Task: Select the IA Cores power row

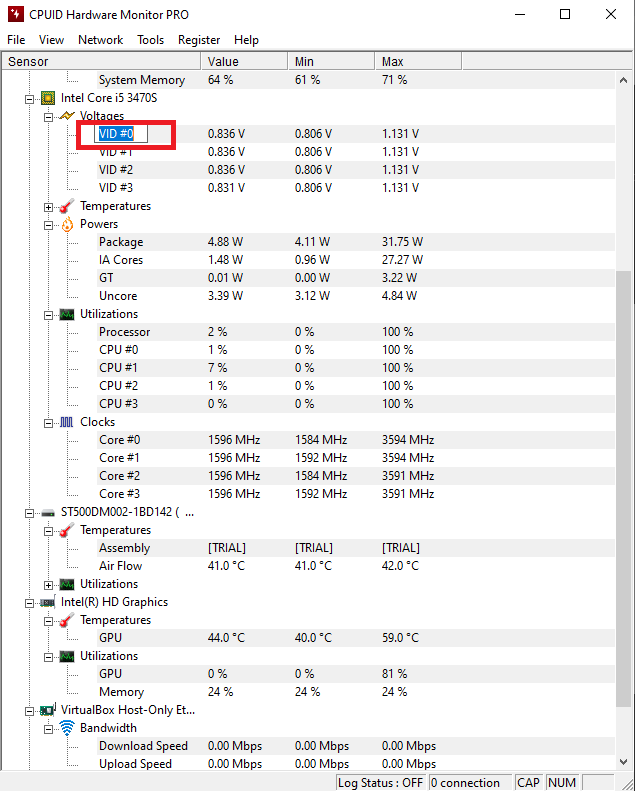Action: click(356, 260)
